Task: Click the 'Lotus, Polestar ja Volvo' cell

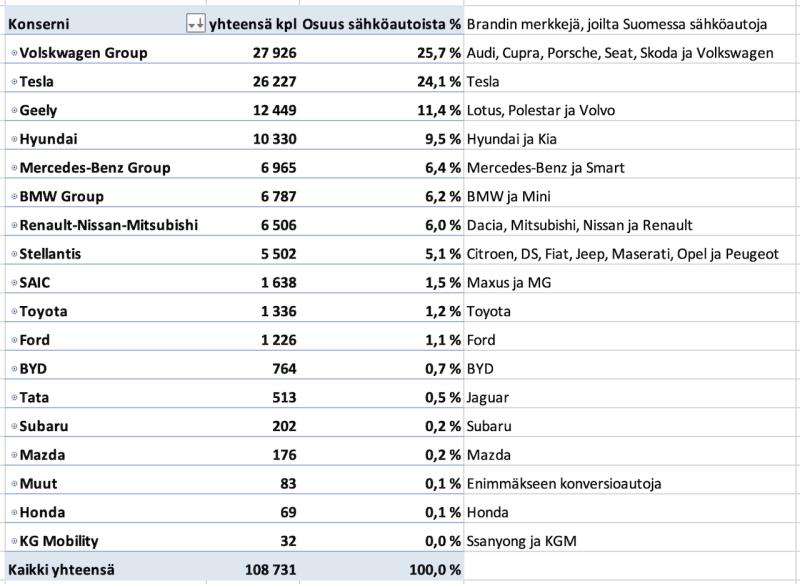Action: click(540, 111)
